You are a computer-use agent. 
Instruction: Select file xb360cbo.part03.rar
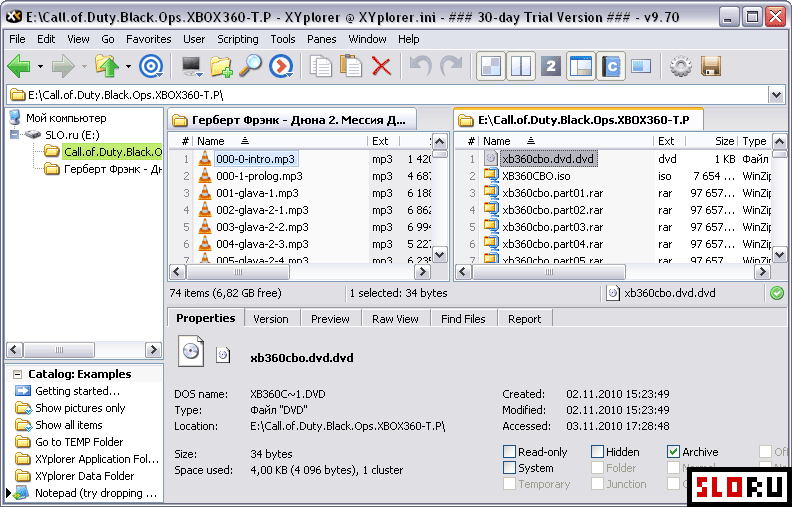pos(553,227)
